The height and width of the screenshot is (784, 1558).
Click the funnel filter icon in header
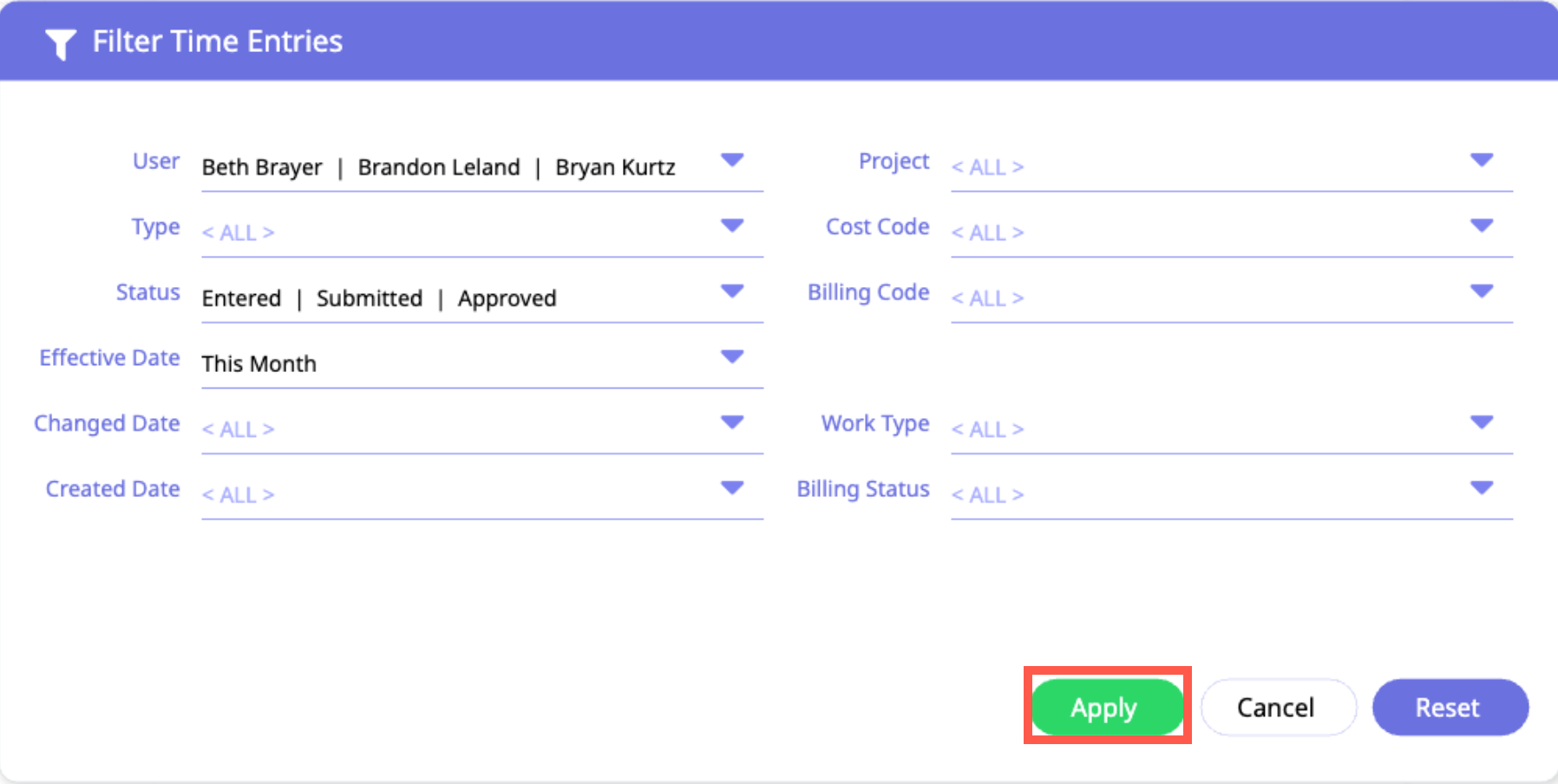click(x=60, y=43)
